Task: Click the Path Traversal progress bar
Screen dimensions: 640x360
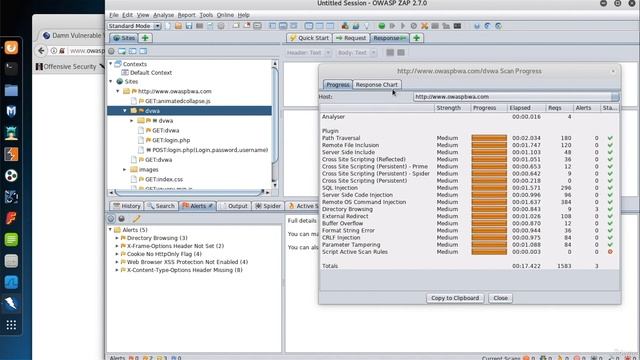Action: [489, 138]
